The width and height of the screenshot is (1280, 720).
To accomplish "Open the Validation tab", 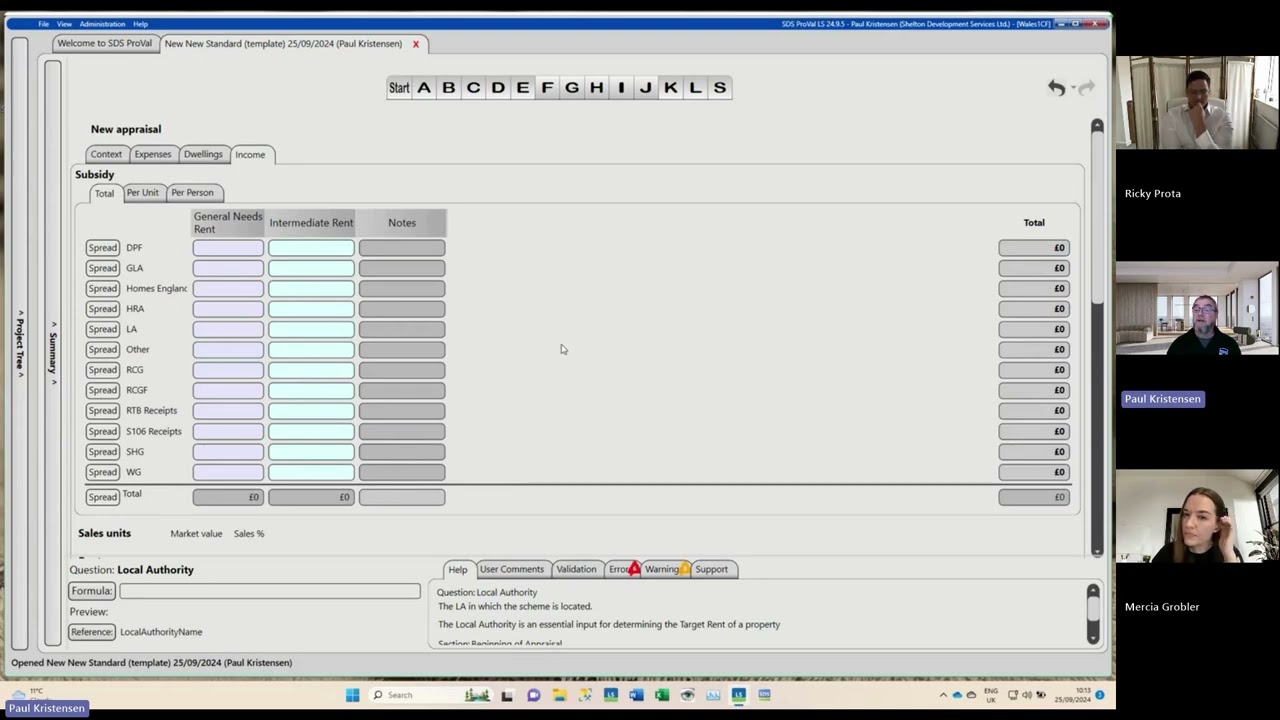I will (576, 569).
